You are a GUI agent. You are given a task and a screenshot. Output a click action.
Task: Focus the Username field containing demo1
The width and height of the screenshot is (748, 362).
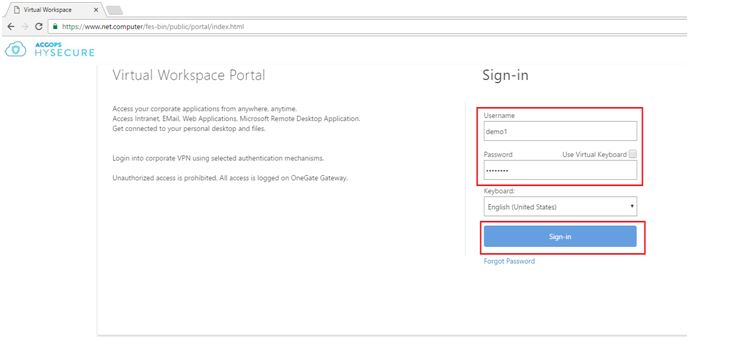pos(560,131)
